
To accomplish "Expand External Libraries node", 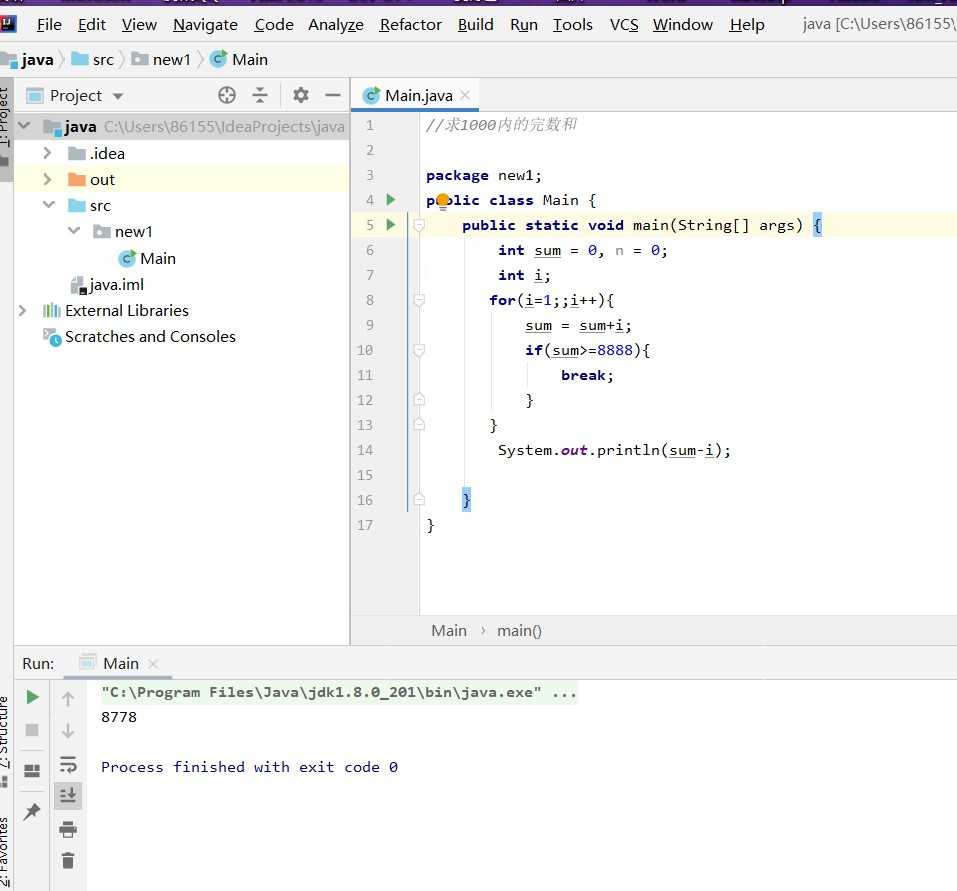I will [23, 311].
